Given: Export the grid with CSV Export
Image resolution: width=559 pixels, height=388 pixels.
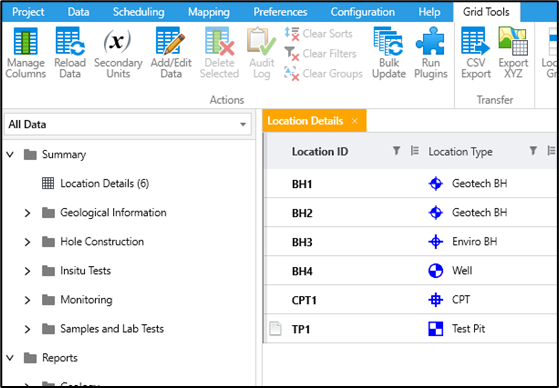Looking at the screenshot, I should (476, 53).
